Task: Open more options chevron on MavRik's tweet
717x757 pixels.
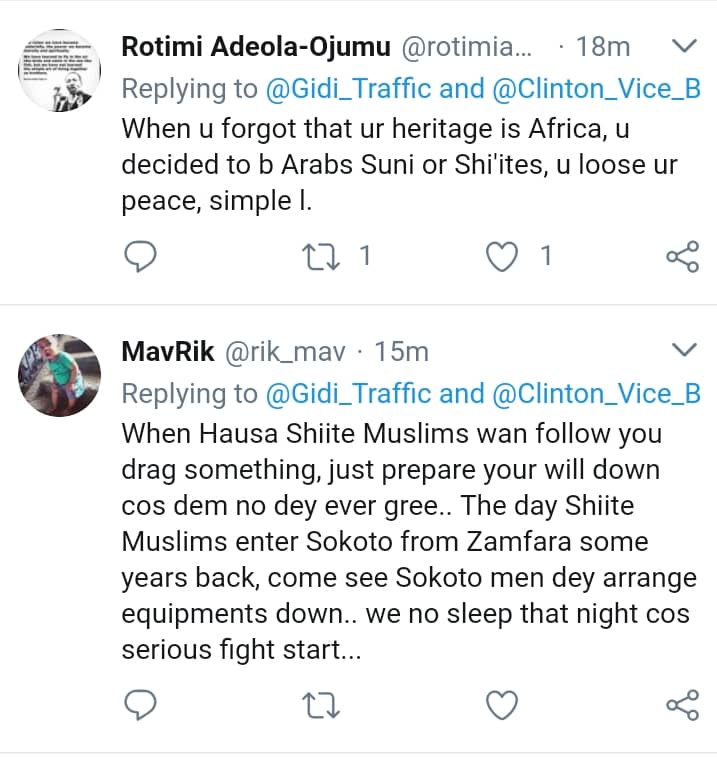Action: (683, 350)
